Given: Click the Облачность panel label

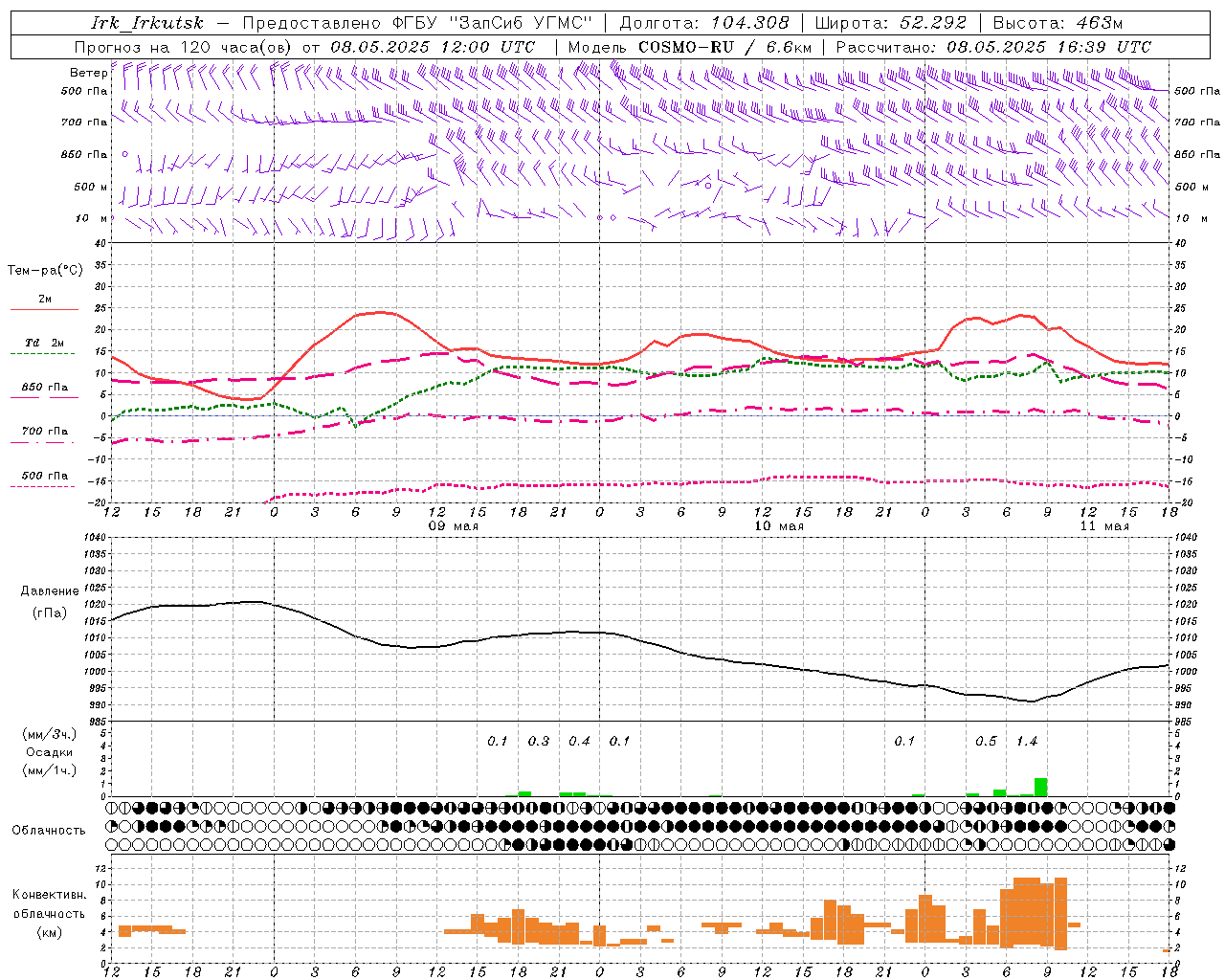Looking at the screenshot, I should click(x=49, y=831).
